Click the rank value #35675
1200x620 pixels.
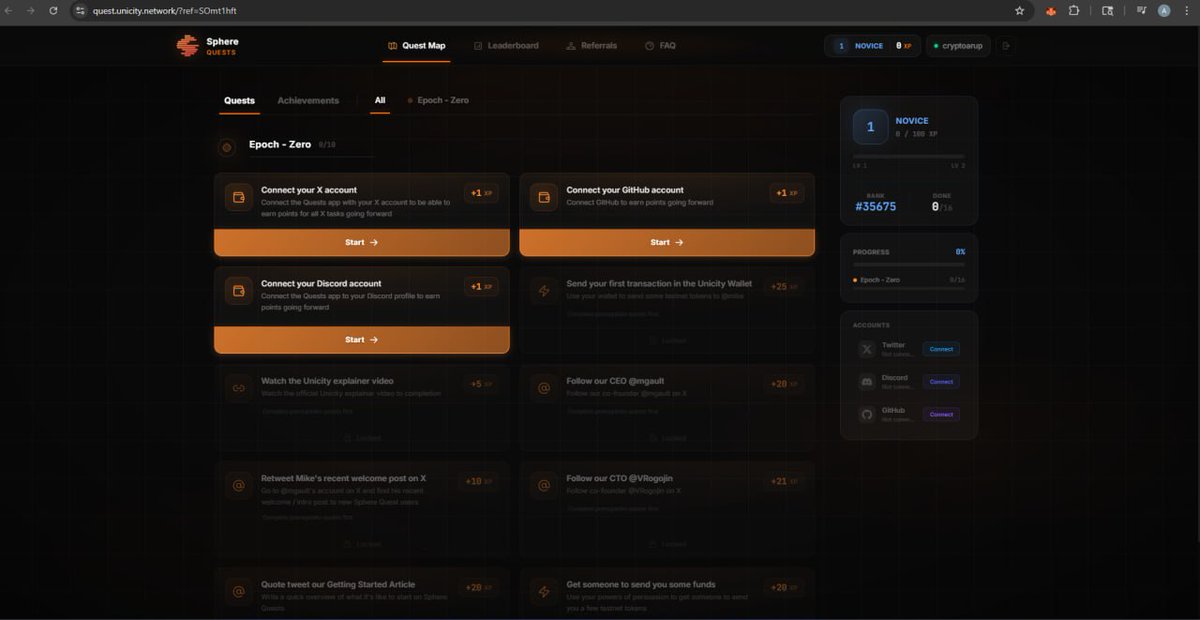(x=876, y=206)
